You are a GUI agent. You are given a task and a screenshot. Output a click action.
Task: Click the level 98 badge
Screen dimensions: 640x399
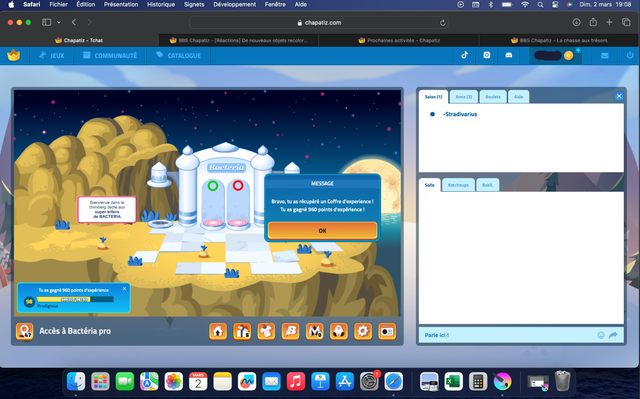[29, 301]
